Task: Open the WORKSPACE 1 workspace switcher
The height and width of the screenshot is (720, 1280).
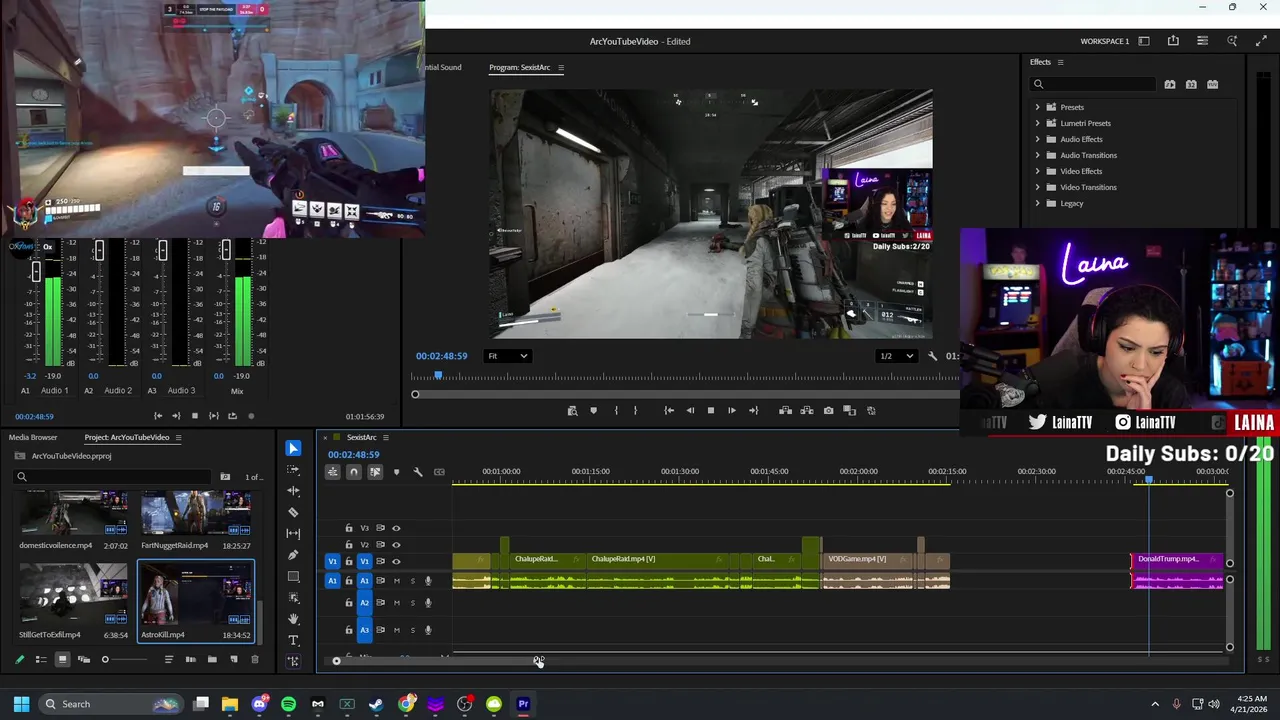Action: click(x=1104, y=41)
